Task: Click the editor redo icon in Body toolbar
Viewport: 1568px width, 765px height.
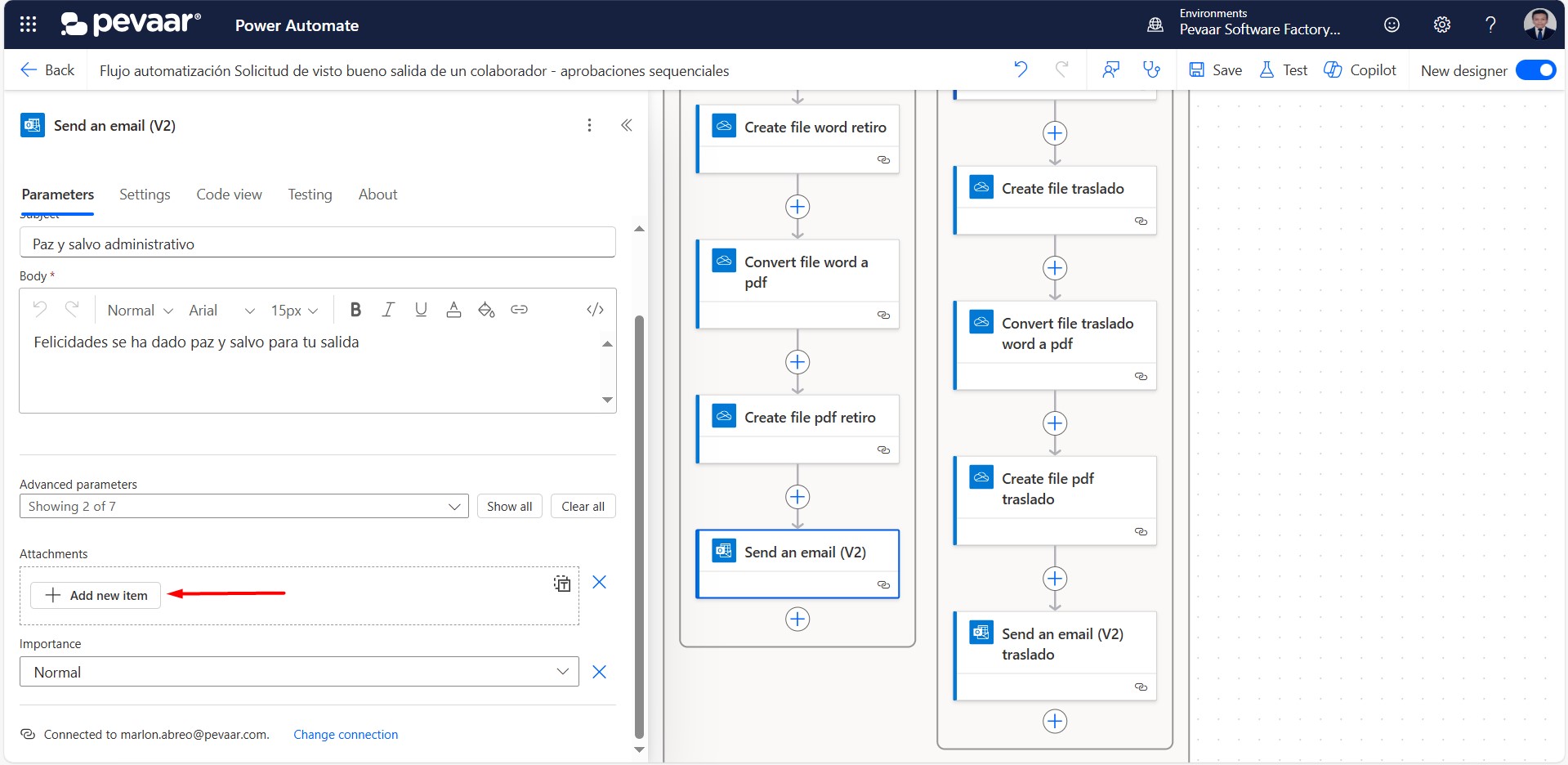Action: pyautogui.click(x=72, y=309)
